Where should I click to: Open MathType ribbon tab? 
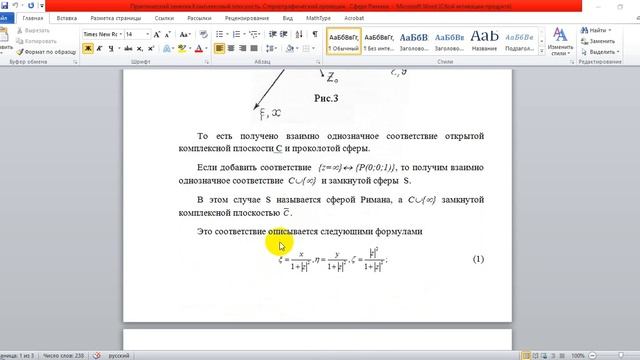pos(318,18)
